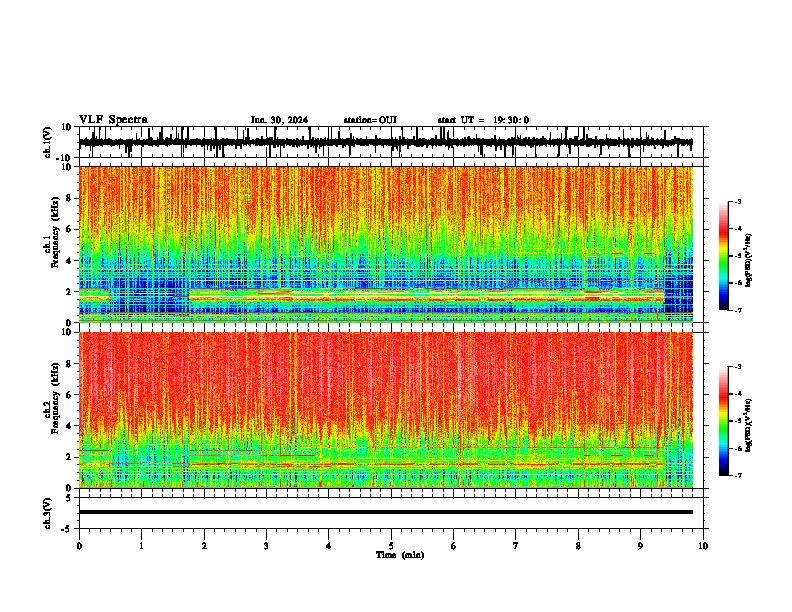Select the "start UT = 19:30: 0" text
Image resolution: width=792 pixels, height=612 pixels.
click(x=483, y=120)
